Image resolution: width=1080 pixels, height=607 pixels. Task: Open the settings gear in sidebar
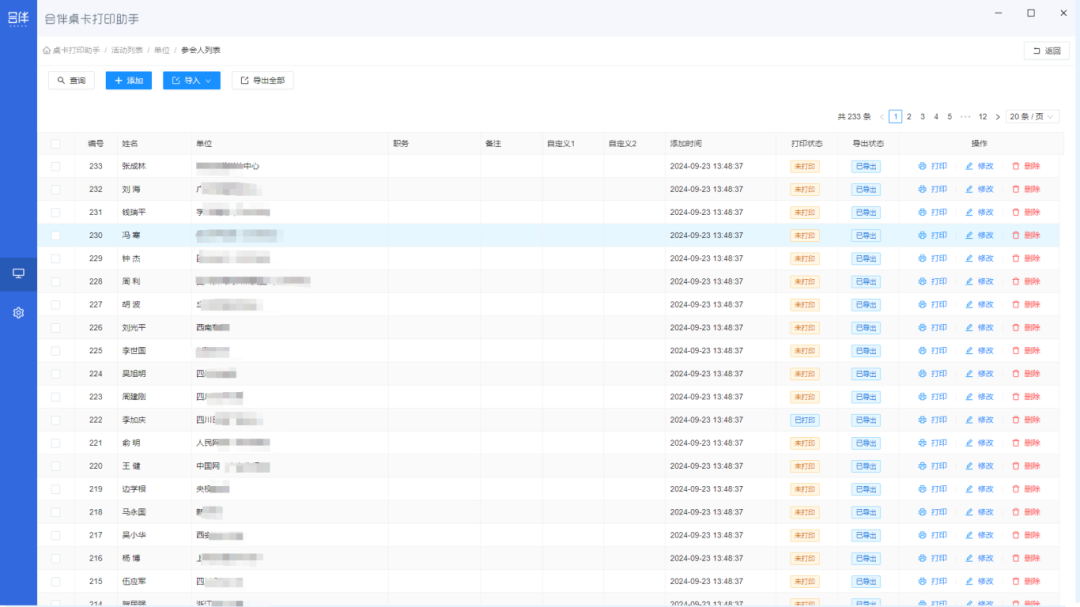[19, 313]
